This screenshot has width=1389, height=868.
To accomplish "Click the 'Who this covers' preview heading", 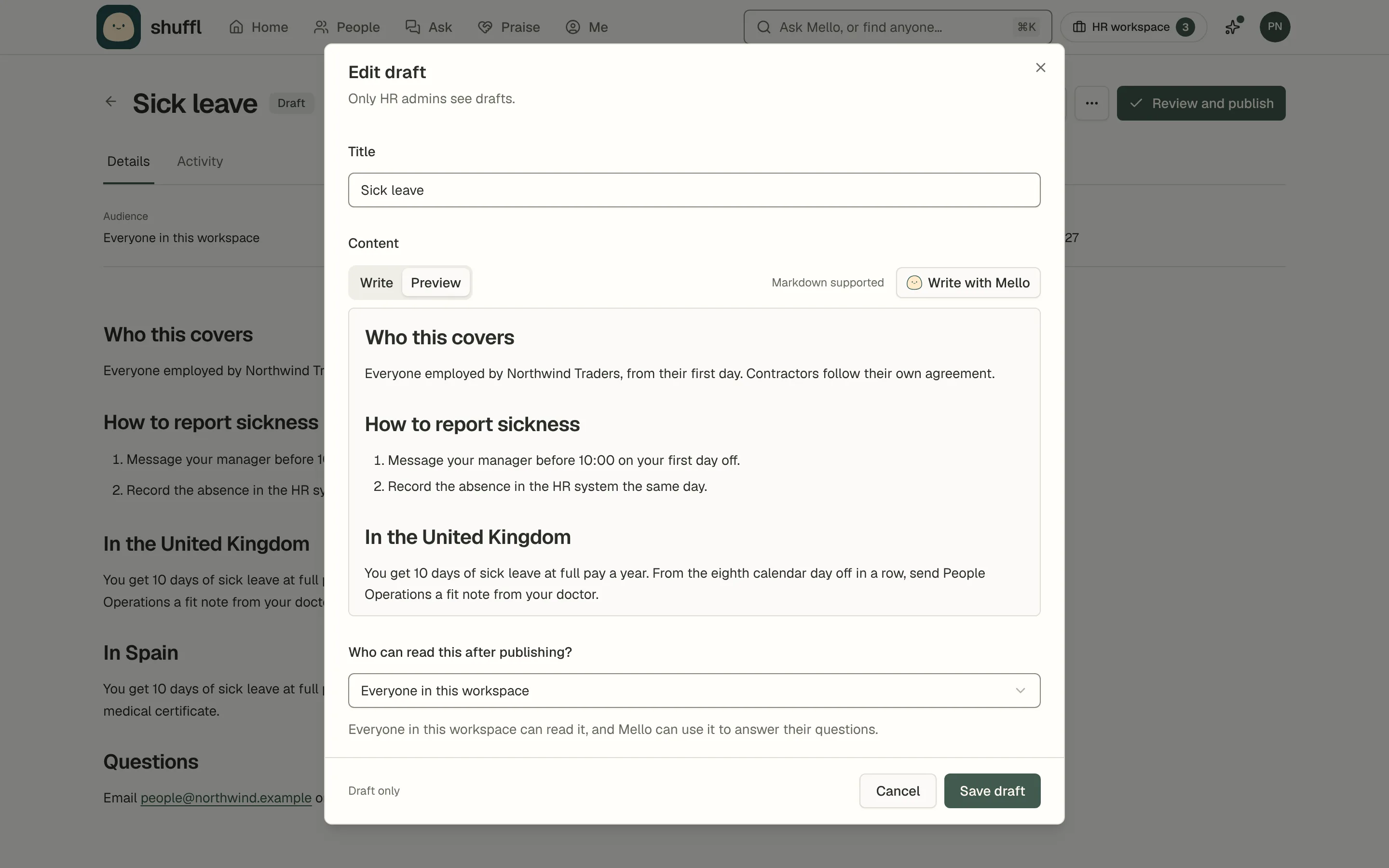I will (x=440, y=338).
